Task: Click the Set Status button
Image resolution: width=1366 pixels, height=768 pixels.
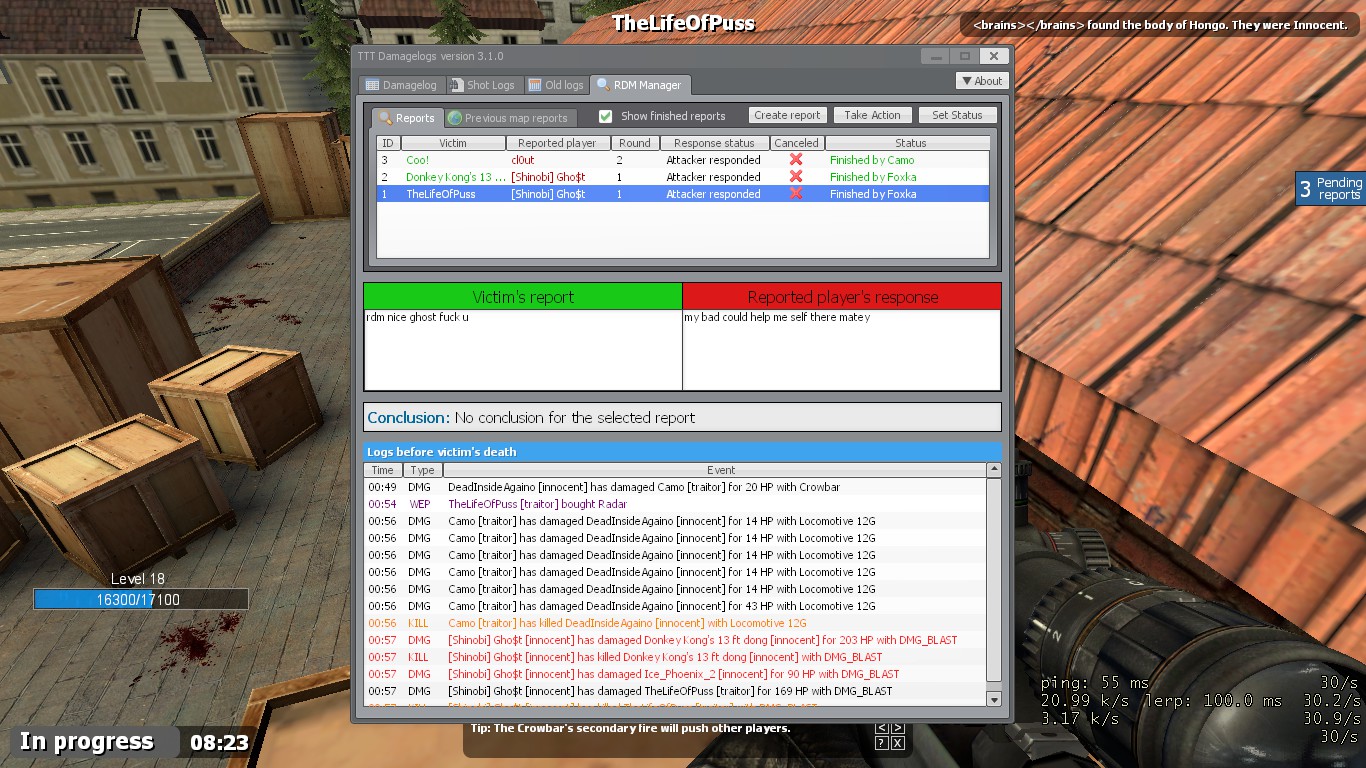Action: pyautogui.click(x=957, y=115)
